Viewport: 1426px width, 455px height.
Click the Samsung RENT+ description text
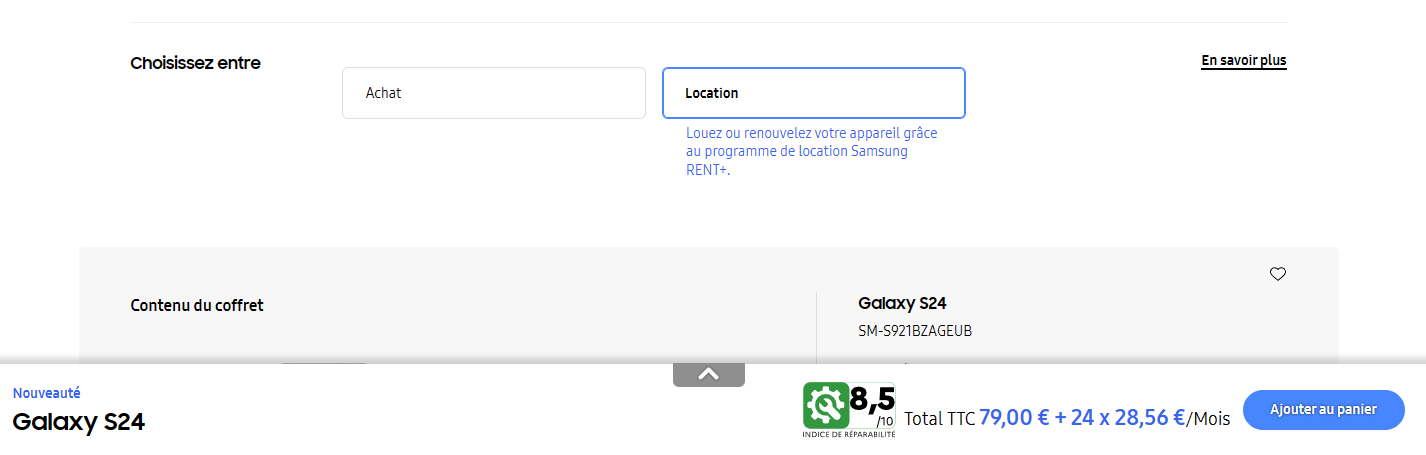click(x=811, y=151)
